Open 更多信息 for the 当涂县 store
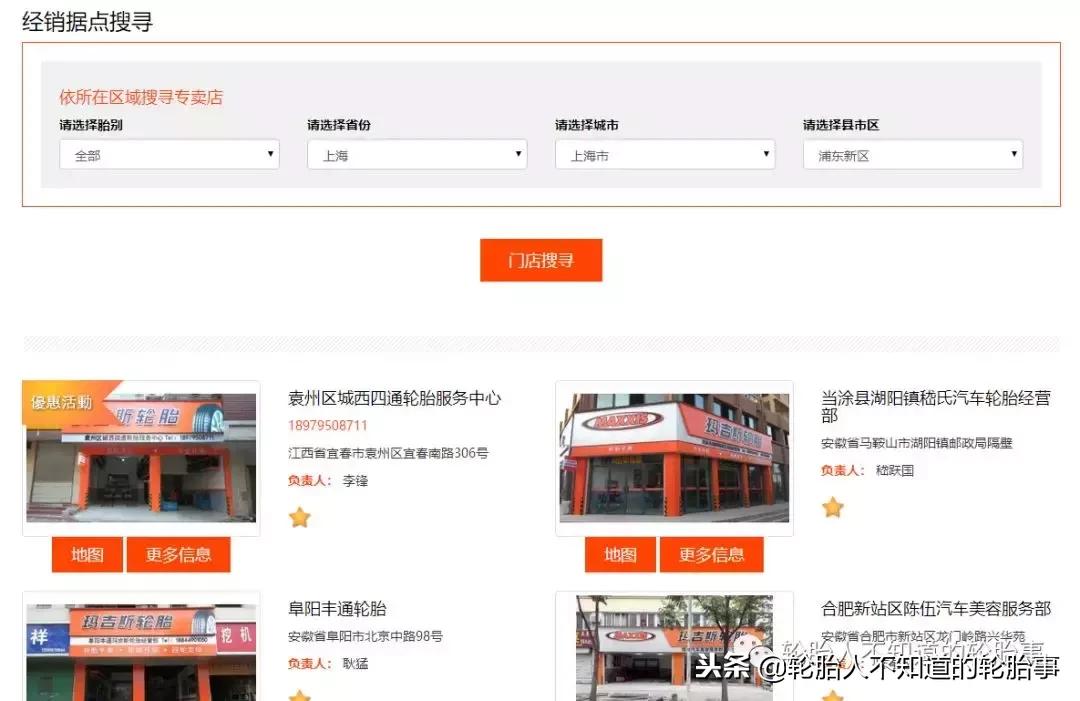Viewport: 1080px width, 701px height. click(x=712, y=554)
